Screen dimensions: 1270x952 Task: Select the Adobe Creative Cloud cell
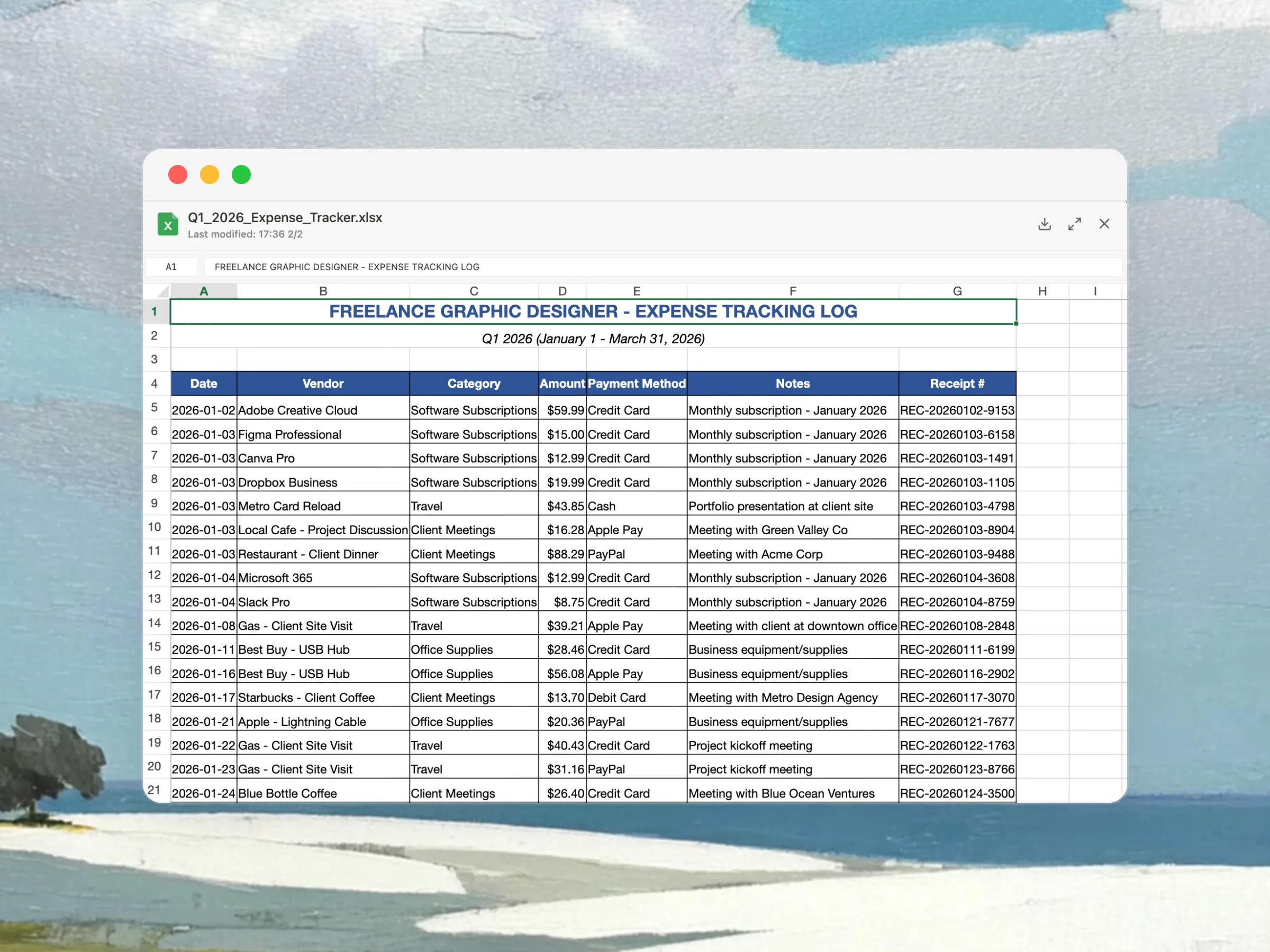click(x=323, y=410)
